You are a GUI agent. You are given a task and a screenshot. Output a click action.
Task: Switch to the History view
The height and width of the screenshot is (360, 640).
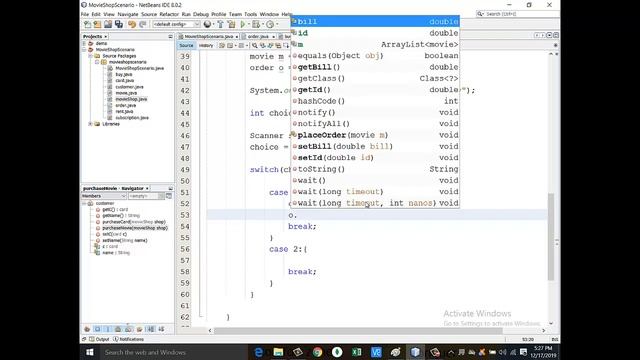click(206, 45)
